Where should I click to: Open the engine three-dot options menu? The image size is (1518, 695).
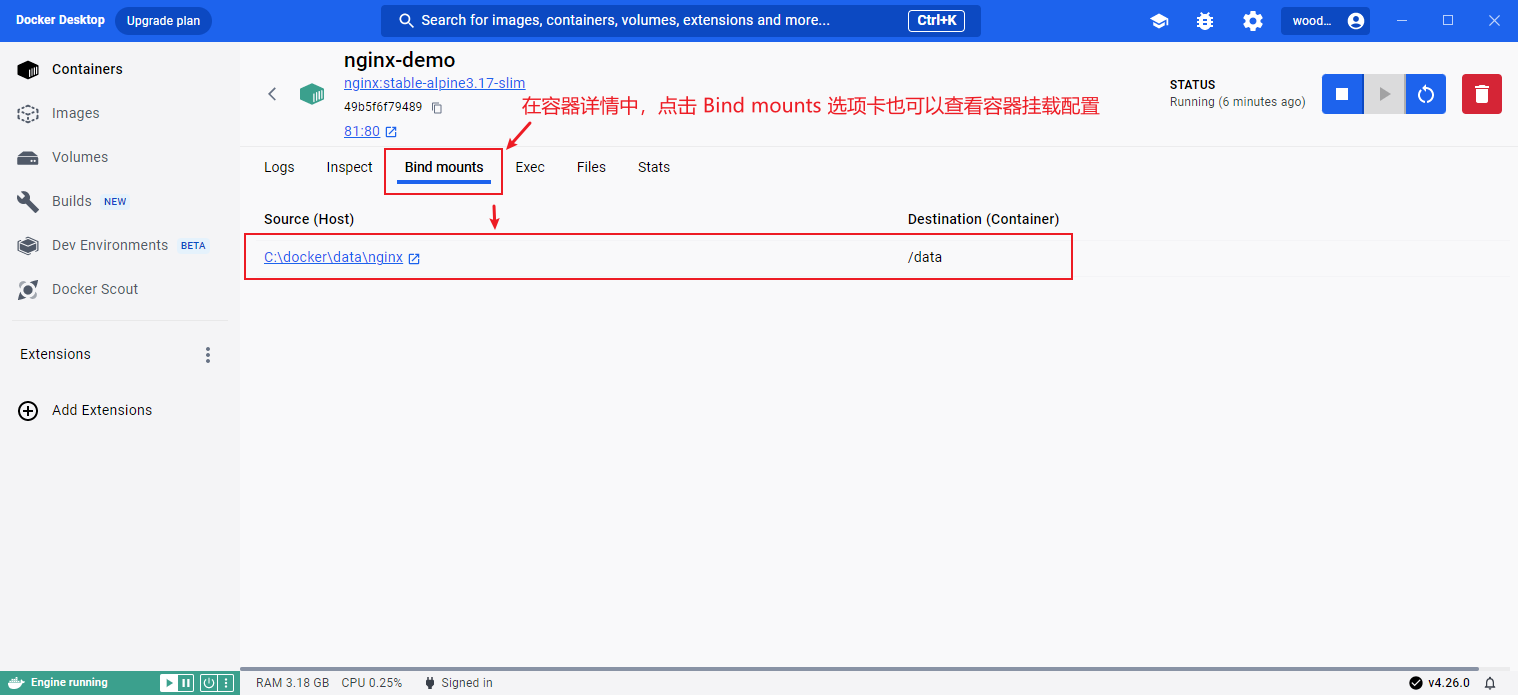(x=226, y=683)
